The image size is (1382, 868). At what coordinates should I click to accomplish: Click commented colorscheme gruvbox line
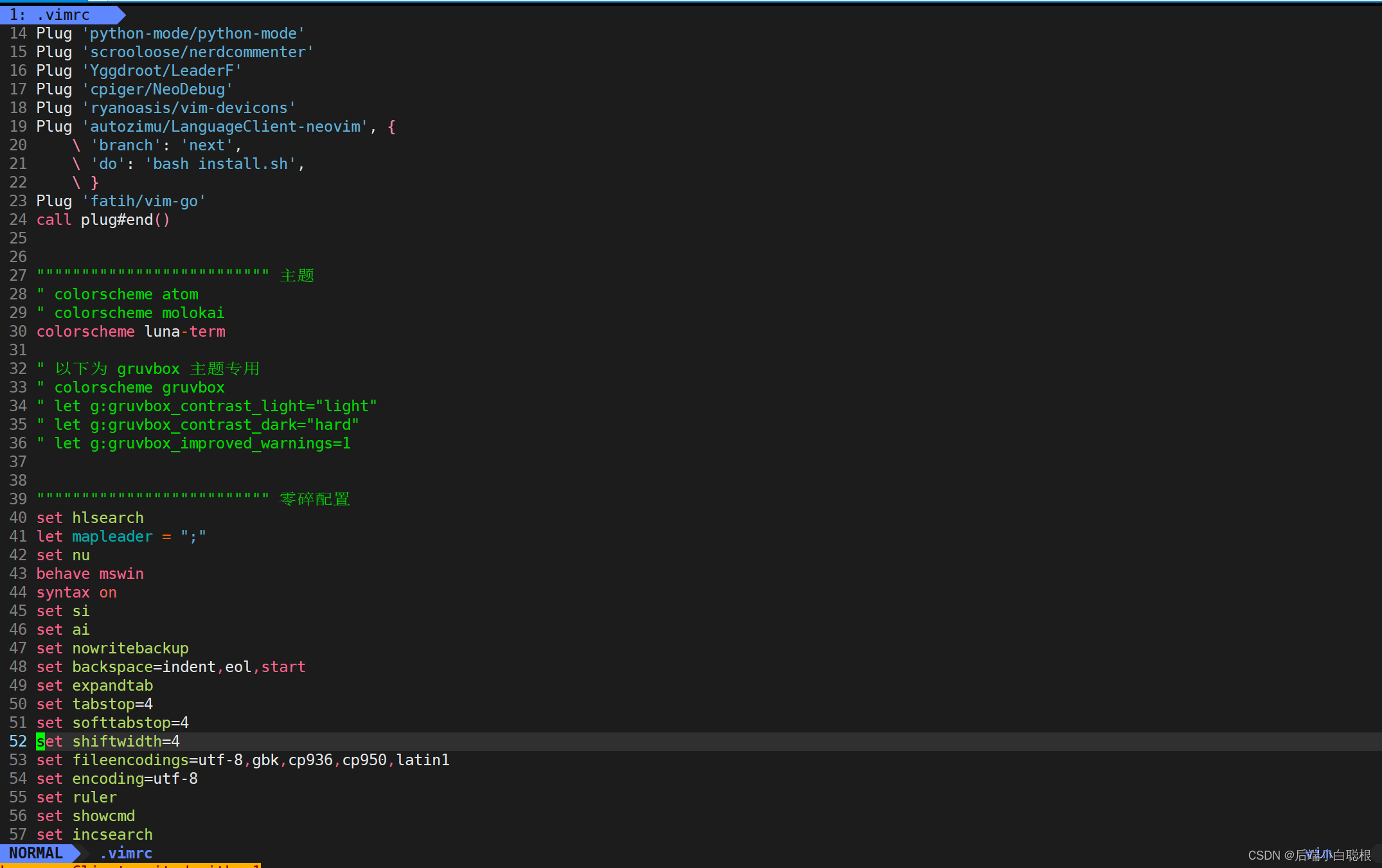coord(130,387)
